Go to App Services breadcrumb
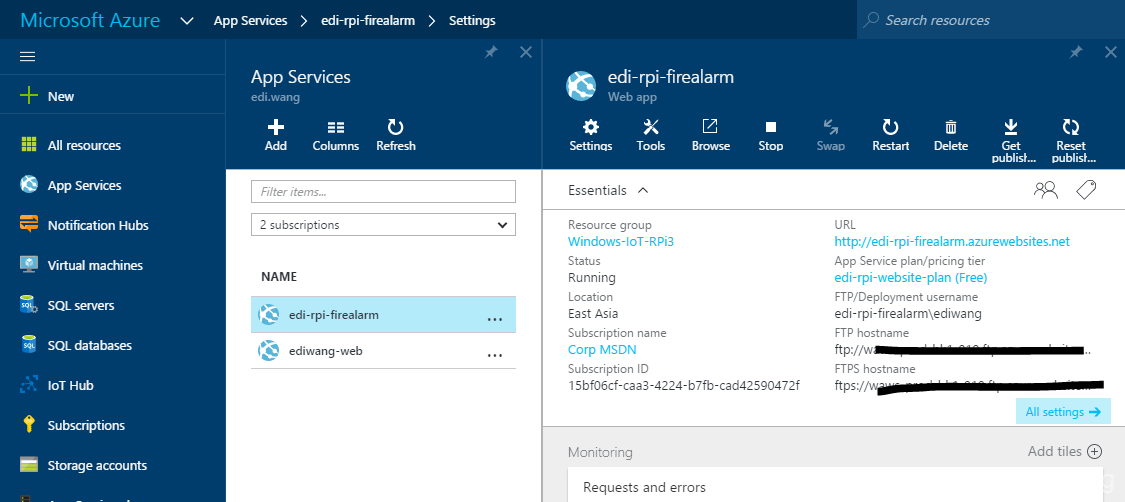1125x502 pixels. 250,21
